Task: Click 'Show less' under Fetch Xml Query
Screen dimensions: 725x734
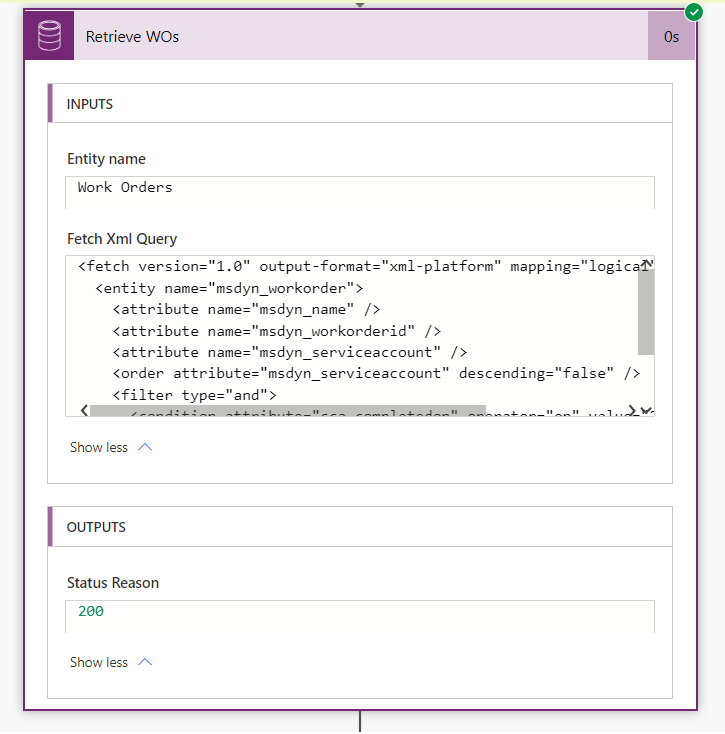Action: coord(99,447)
